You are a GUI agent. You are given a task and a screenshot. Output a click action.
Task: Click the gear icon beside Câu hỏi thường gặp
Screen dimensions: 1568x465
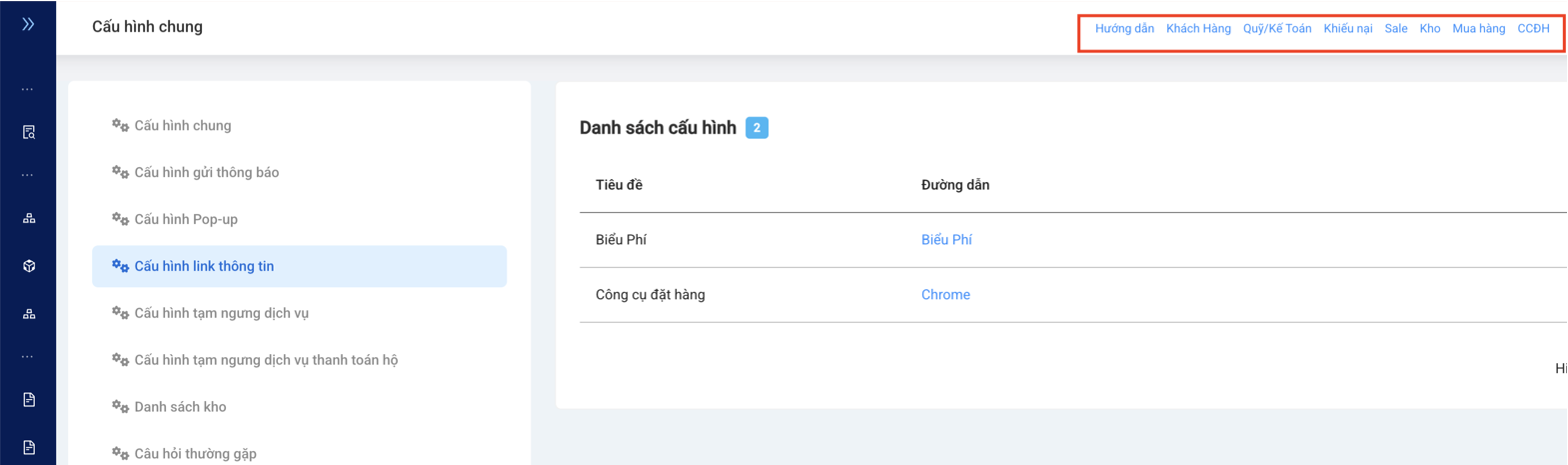point(120,453)
